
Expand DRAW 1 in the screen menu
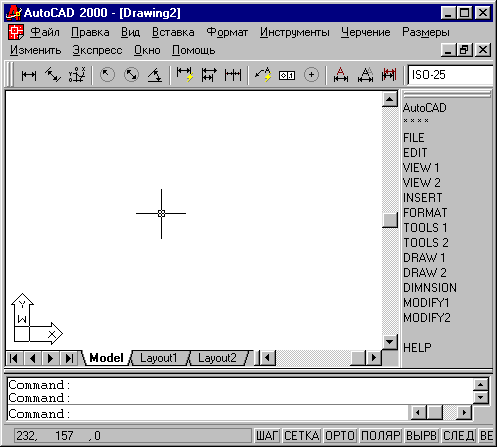(424, 258)
